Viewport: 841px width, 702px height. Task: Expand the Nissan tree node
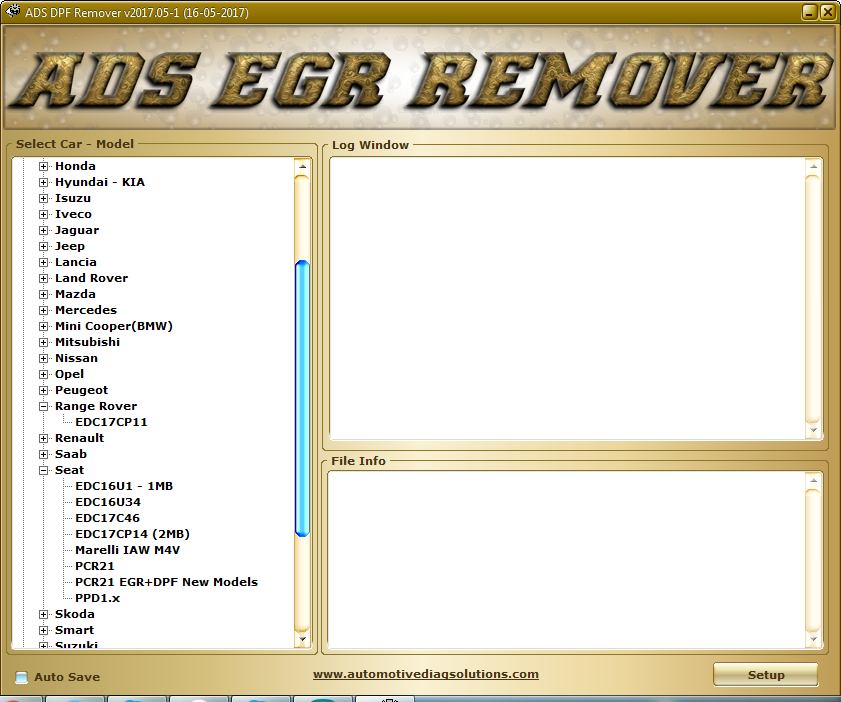click(43, 358)
